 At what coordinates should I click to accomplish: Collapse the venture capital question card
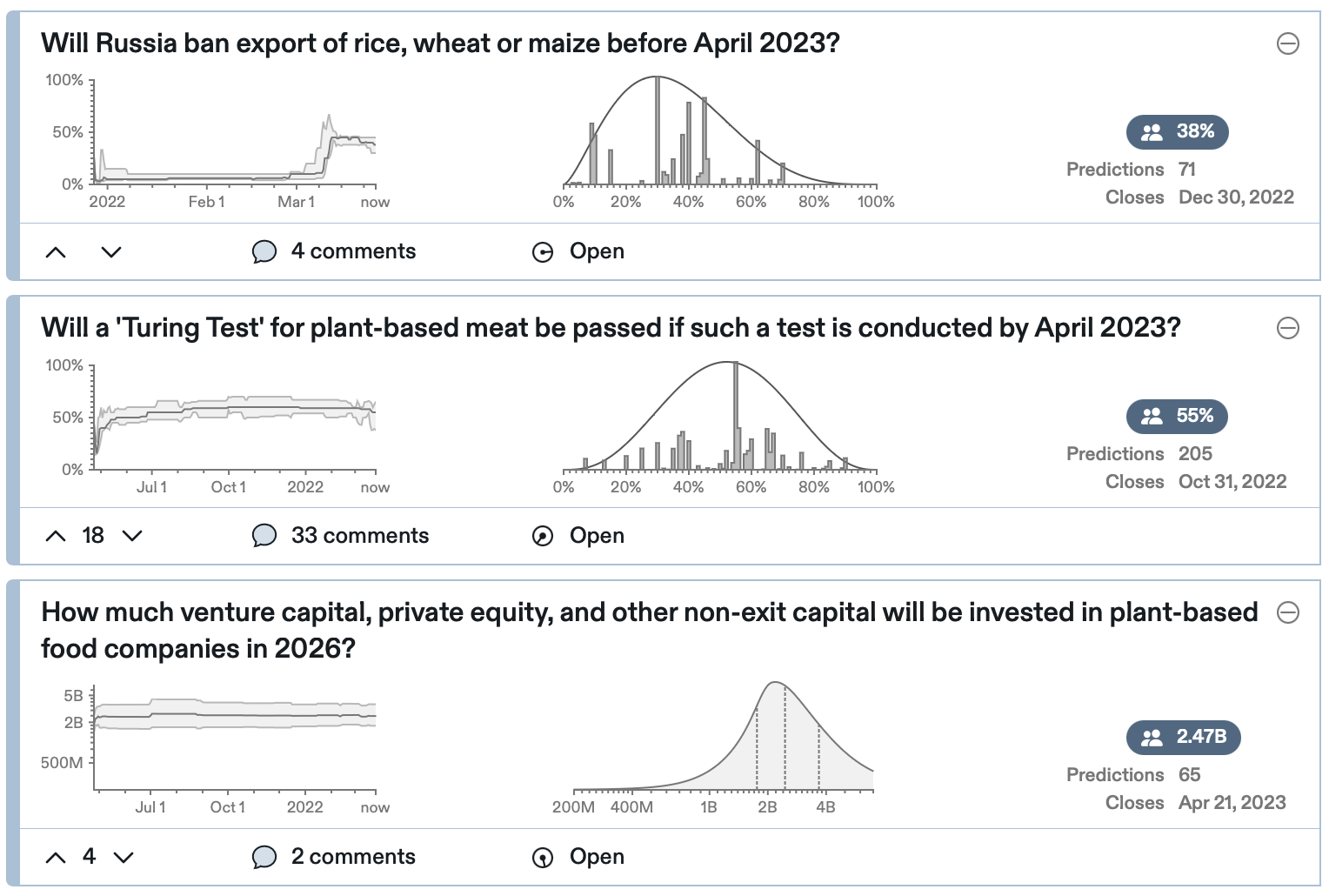(x=1287, y=612)
